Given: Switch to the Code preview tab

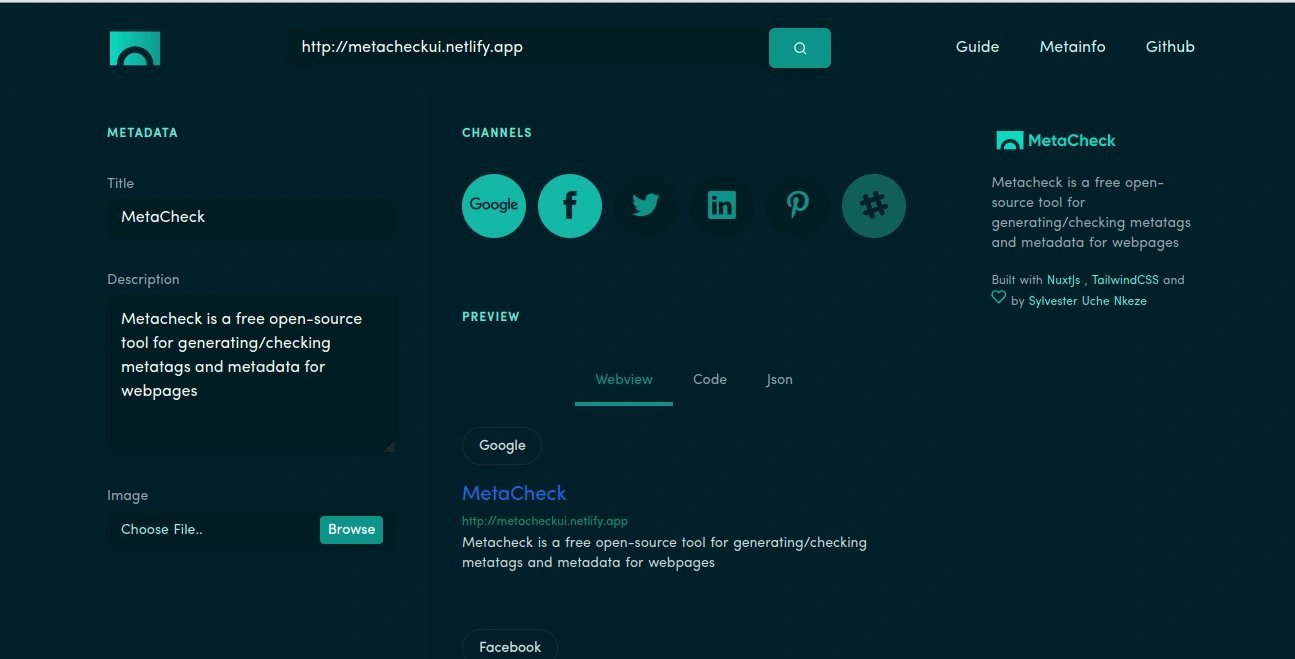Looking at the screenshot, I should pos(710,380).
